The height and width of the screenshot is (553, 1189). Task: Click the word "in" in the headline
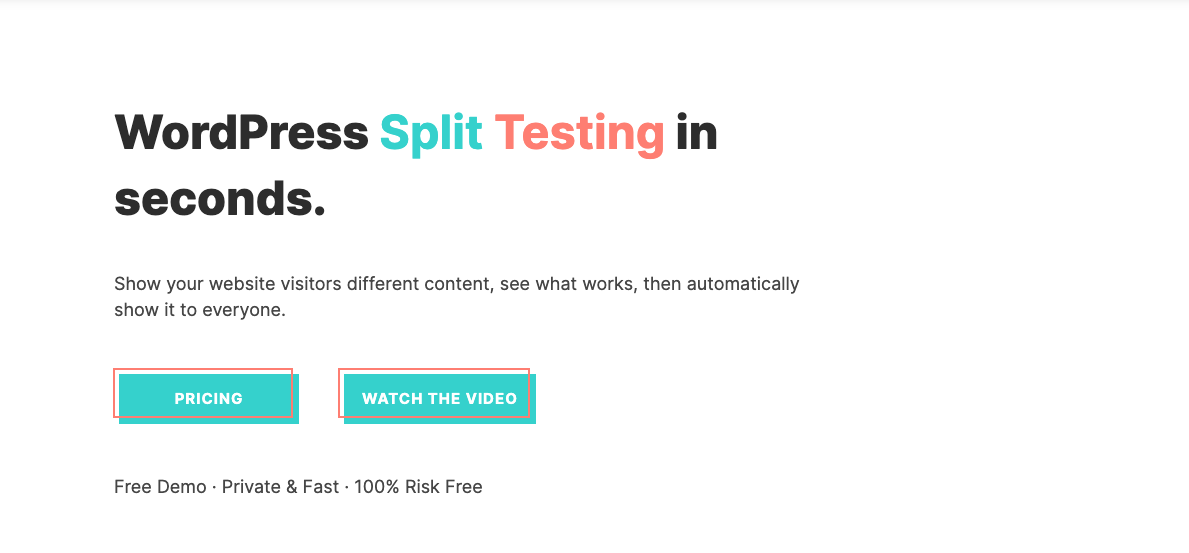click(x=696, y=133)
